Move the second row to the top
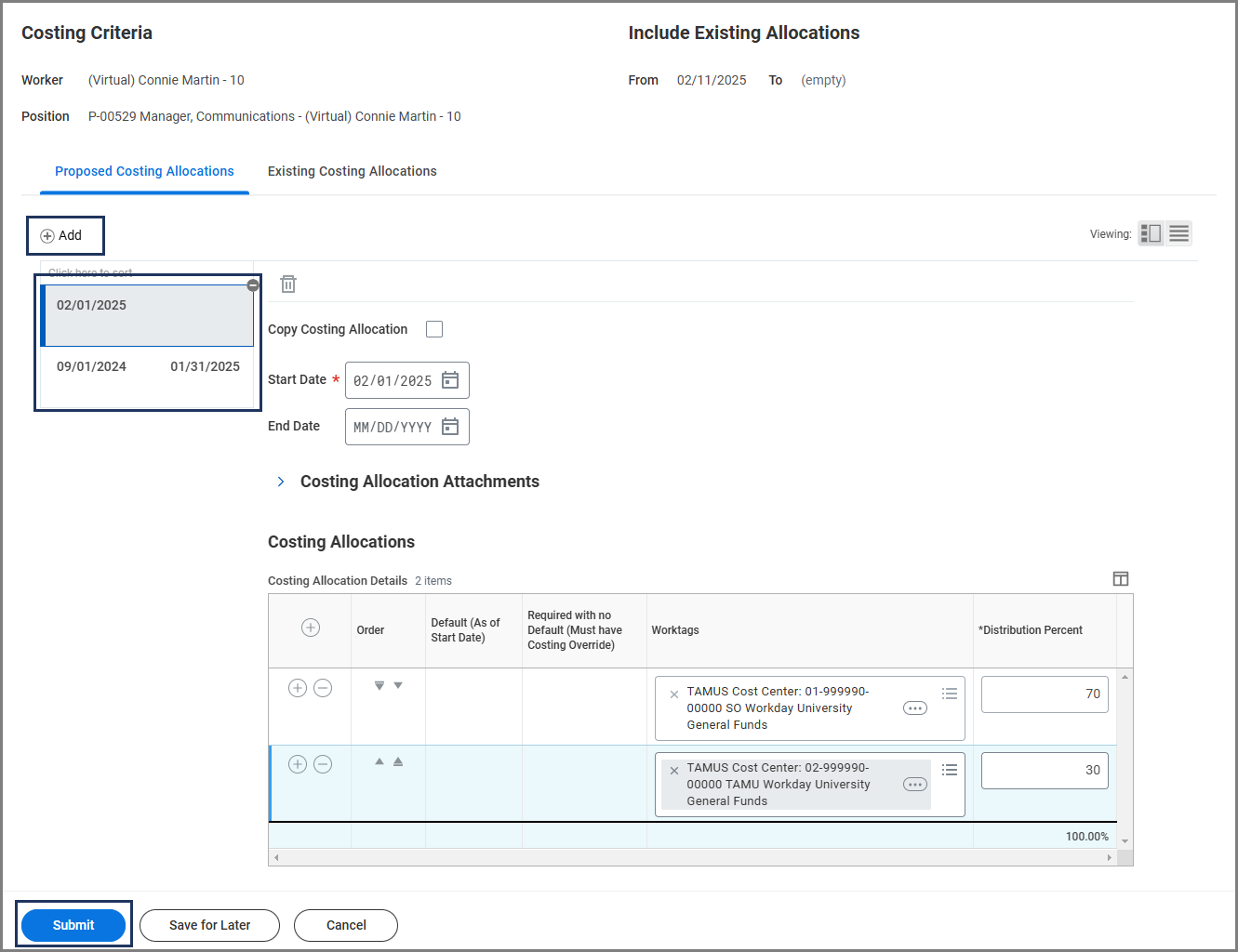This screenshot has width=1238, height=952. click(x=398, y=762)
